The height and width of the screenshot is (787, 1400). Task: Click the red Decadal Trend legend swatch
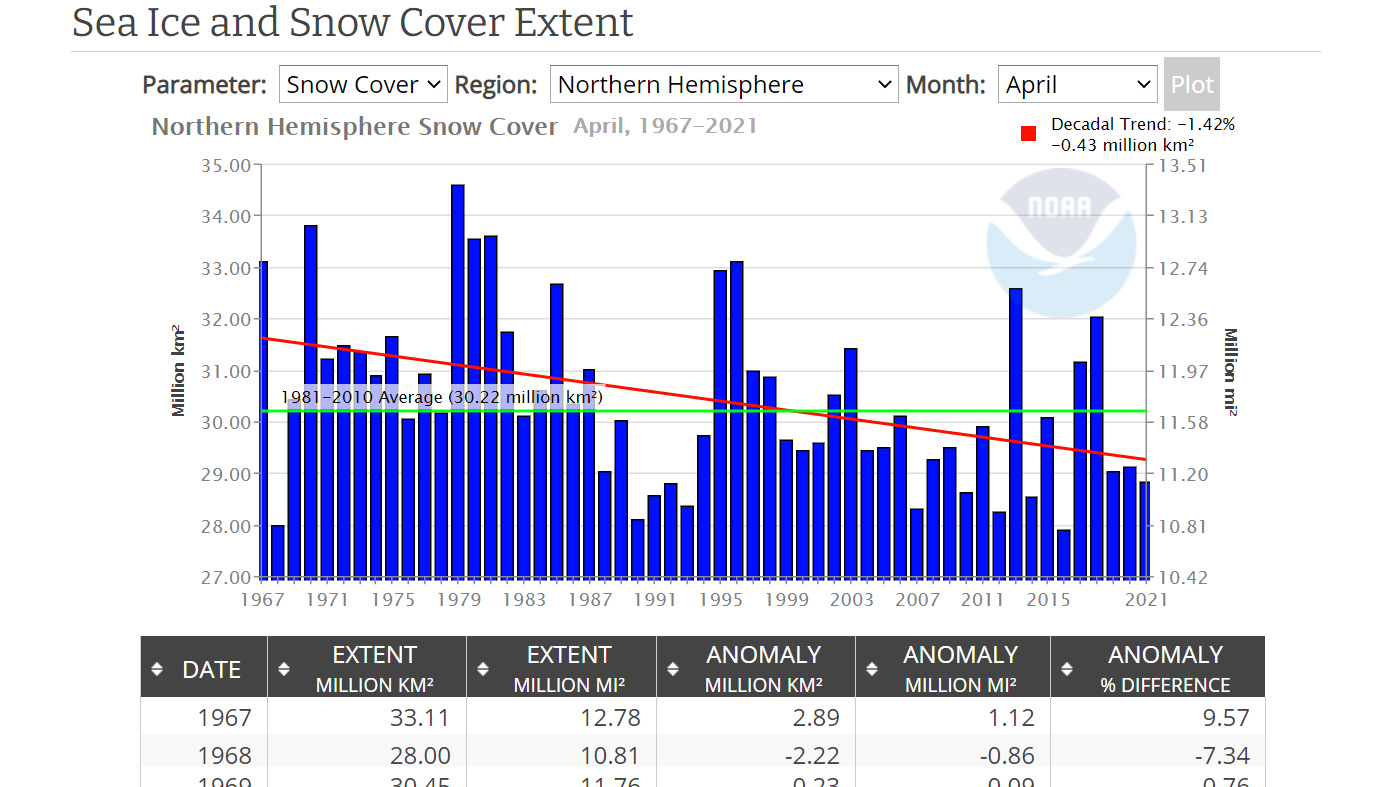click(1028, 134)
